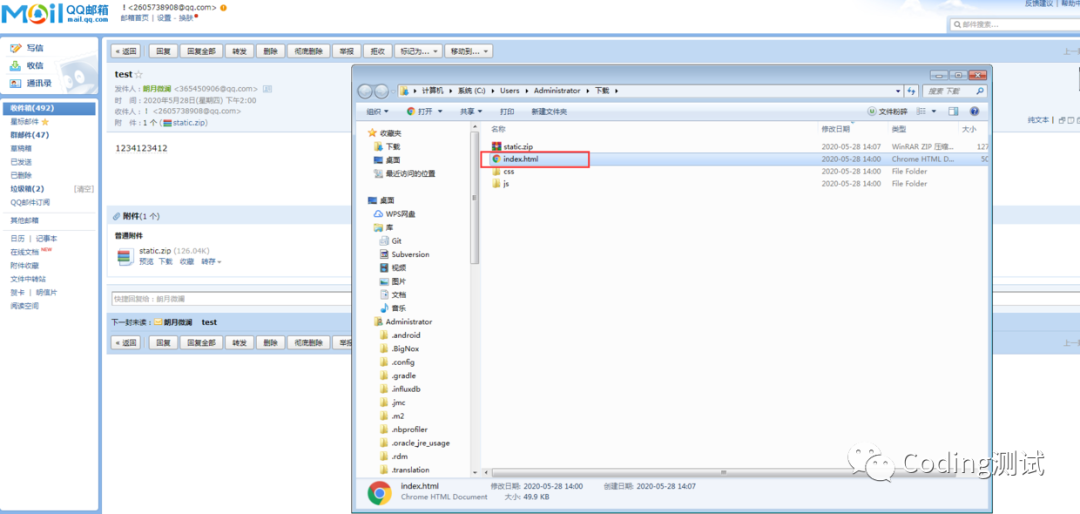This screenshot has width=1080, height=514.
Task: Sort by the 类型 column header
Action: coord(899,129)
